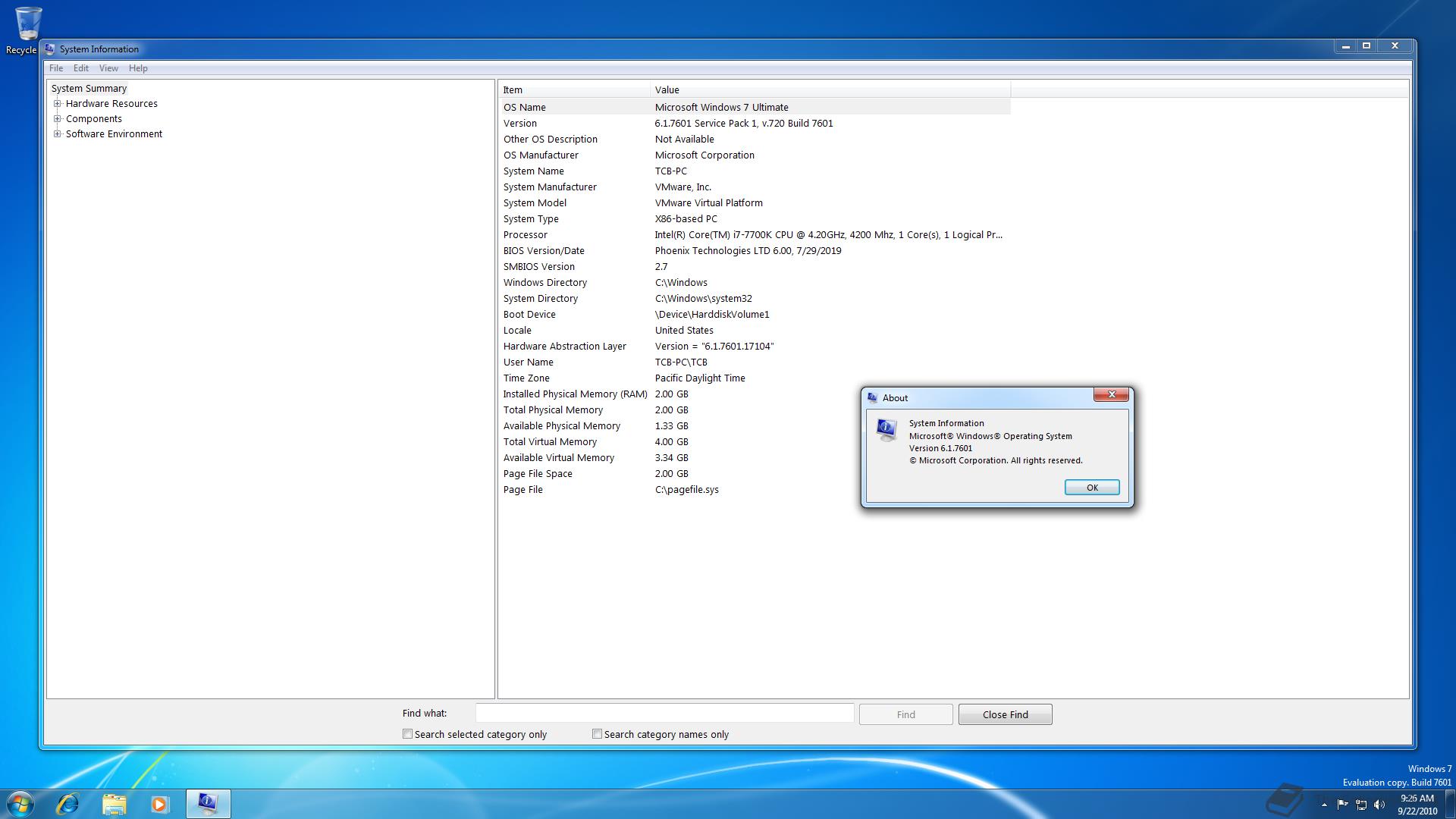Select System Summary tree item
The image size is (1456, 819).
(x=89, y=89)
